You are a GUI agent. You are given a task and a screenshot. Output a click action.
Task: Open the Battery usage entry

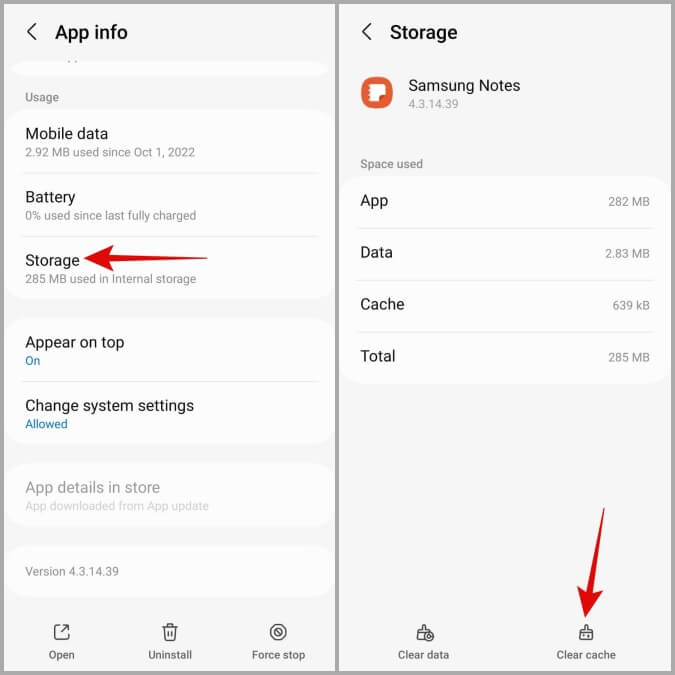(x=170, y=205)
